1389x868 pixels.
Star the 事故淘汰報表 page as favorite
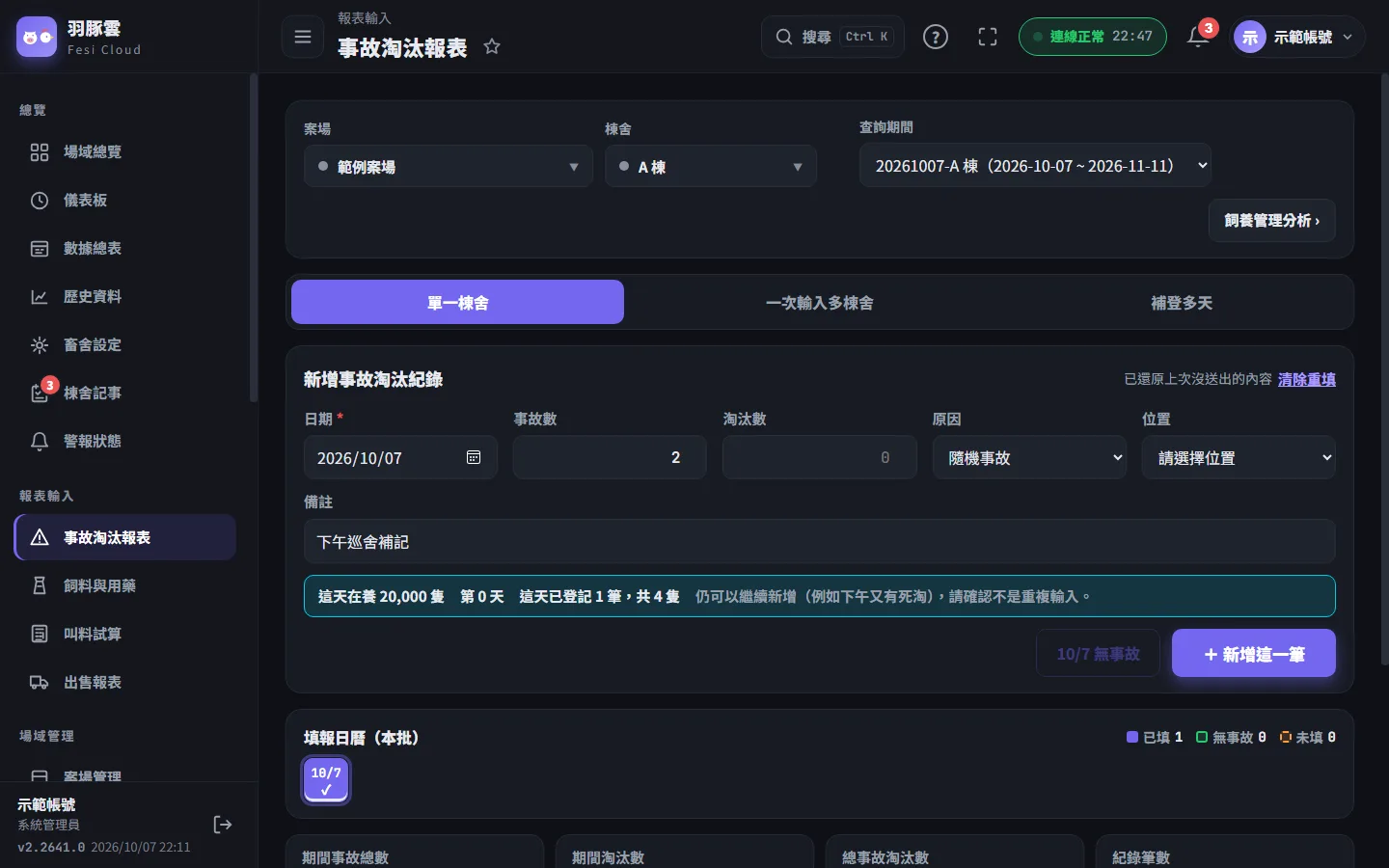(x=492, y=46)
